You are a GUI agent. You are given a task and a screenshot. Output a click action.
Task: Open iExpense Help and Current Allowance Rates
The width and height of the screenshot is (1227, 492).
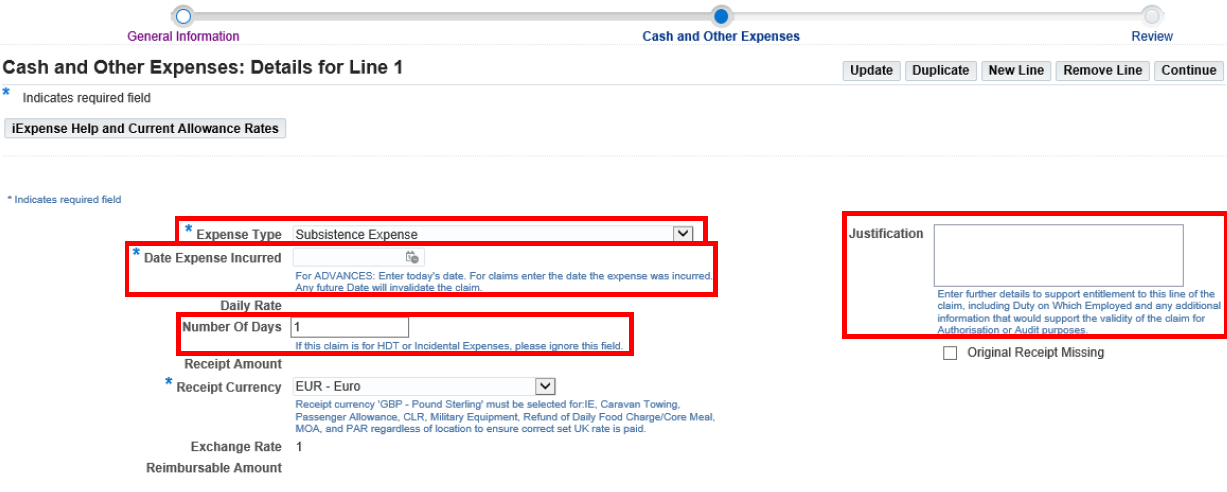coord(146,129)
